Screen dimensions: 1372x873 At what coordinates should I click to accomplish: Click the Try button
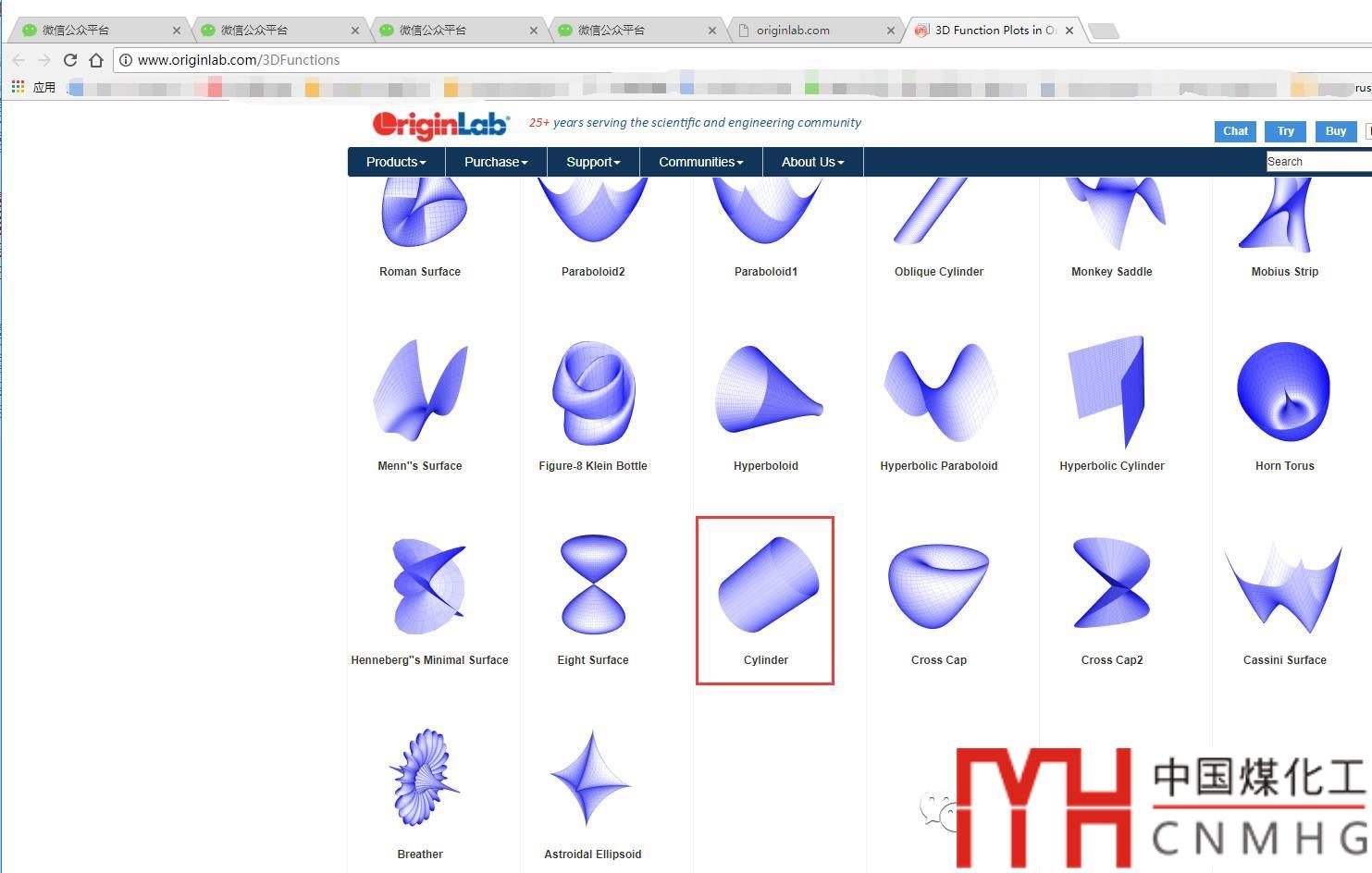[x=1286, y=131]
